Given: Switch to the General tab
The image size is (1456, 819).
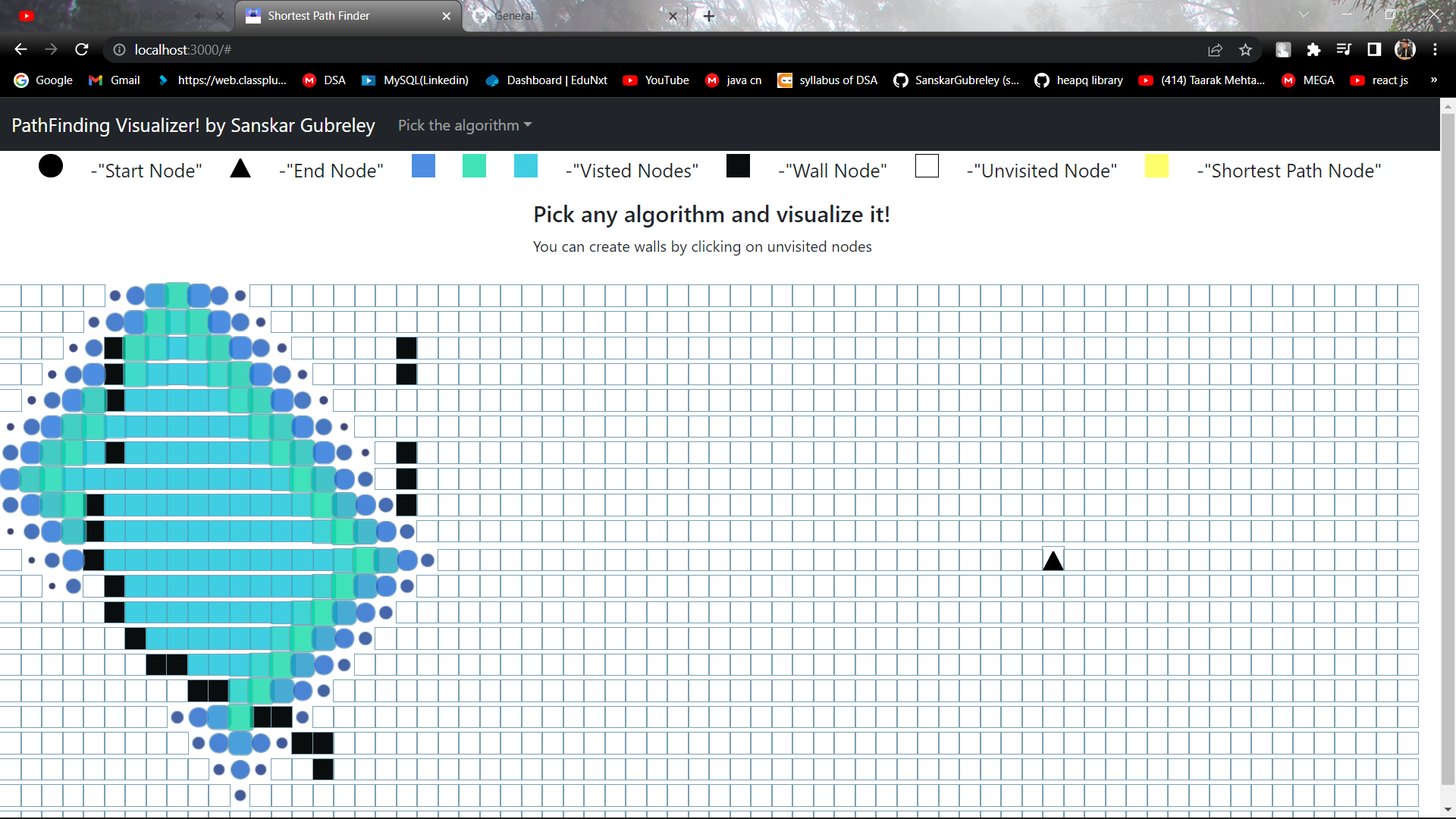Looking at the screenshot, I should 574,16.
